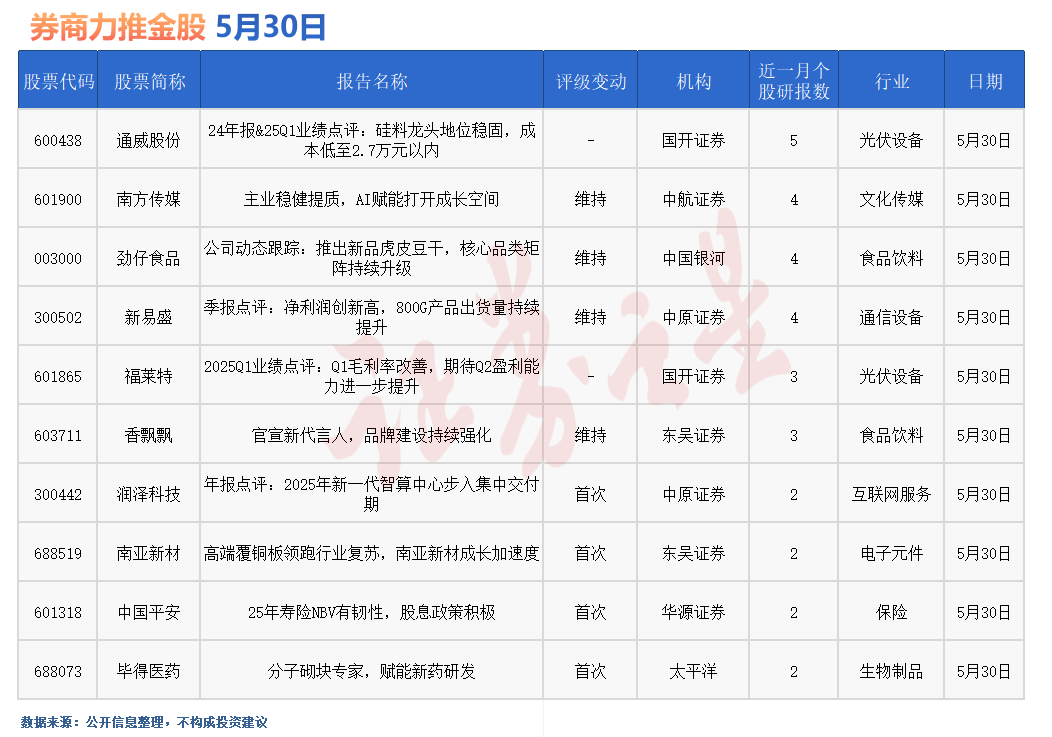
Task: Click industry cell 互联网服务
Action: click(x=892, y=495)
